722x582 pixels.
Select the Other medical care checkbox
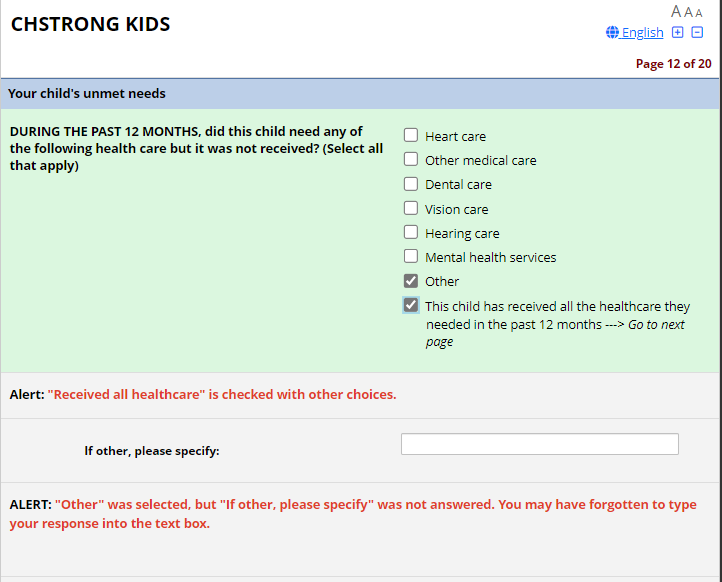coord(411,159)
